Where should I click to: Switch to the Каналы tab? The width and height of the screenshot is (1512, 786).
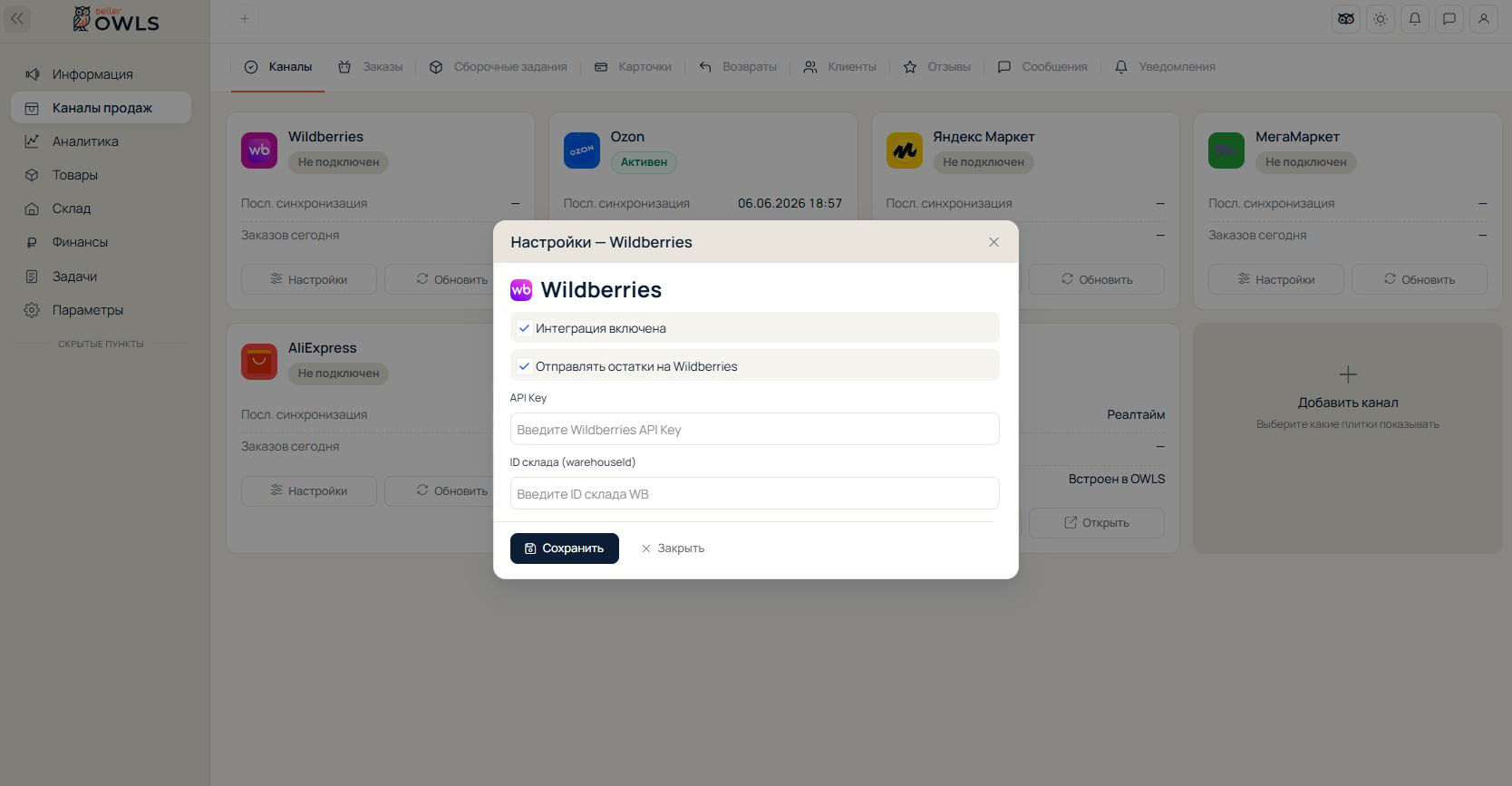pos(278,67)
